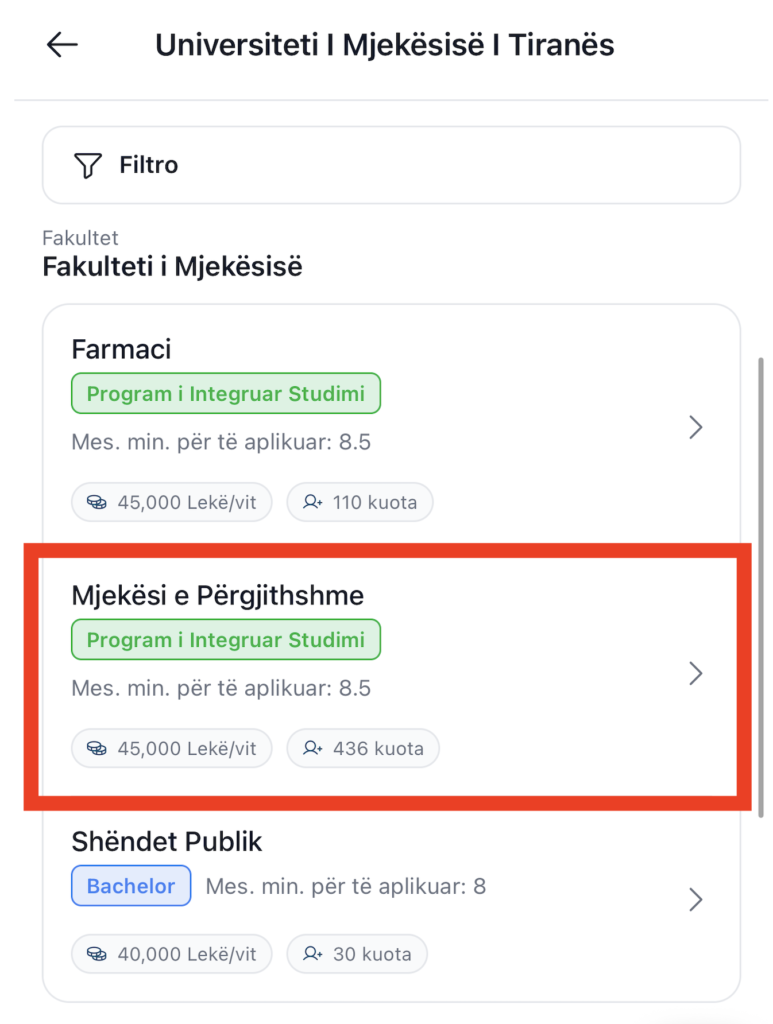Select the Farmaci program title
The width and height of the screenshot is (773, 1024).
[121, 349]
